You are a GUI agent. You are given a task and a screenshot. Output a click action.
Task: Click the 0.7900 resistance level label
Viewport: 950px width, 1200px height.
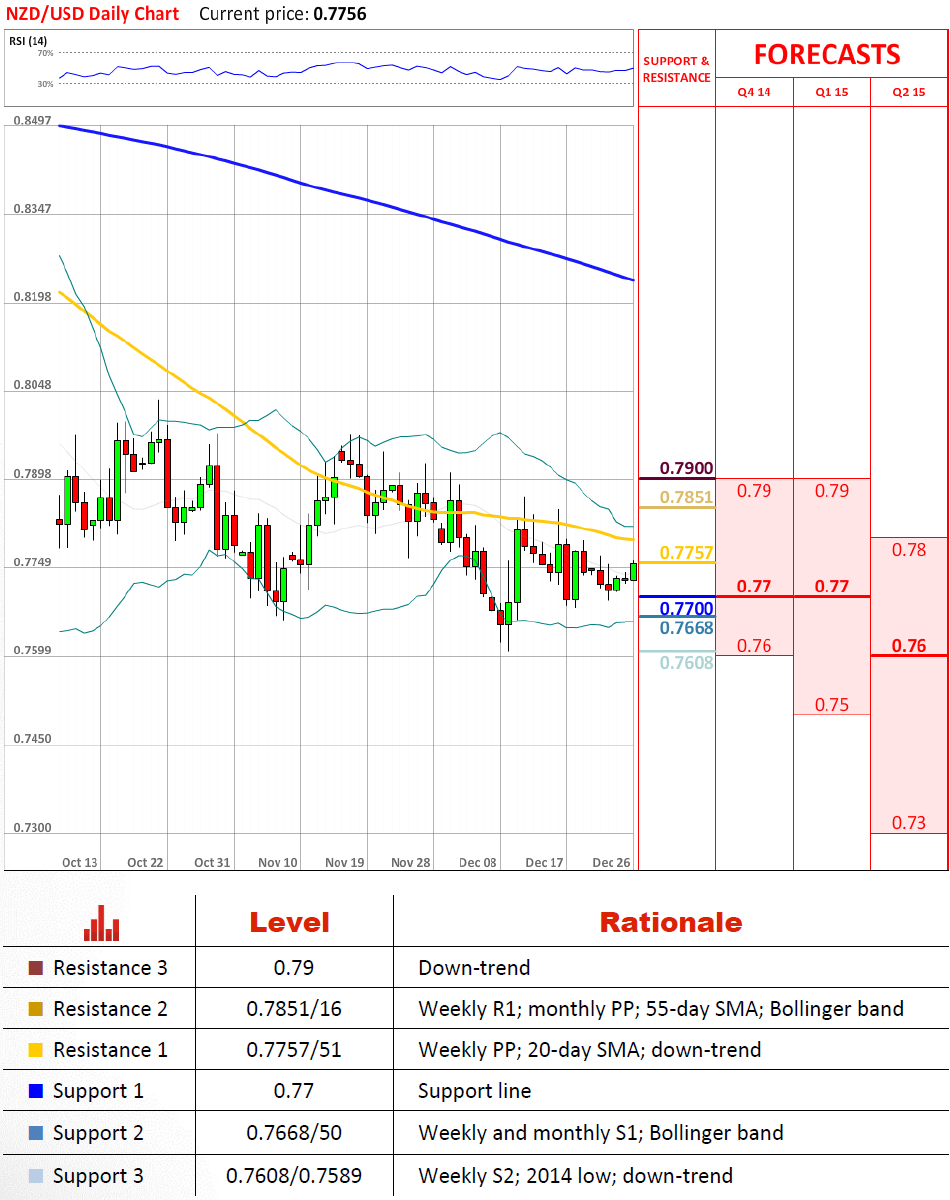click(x=686, y=468)
